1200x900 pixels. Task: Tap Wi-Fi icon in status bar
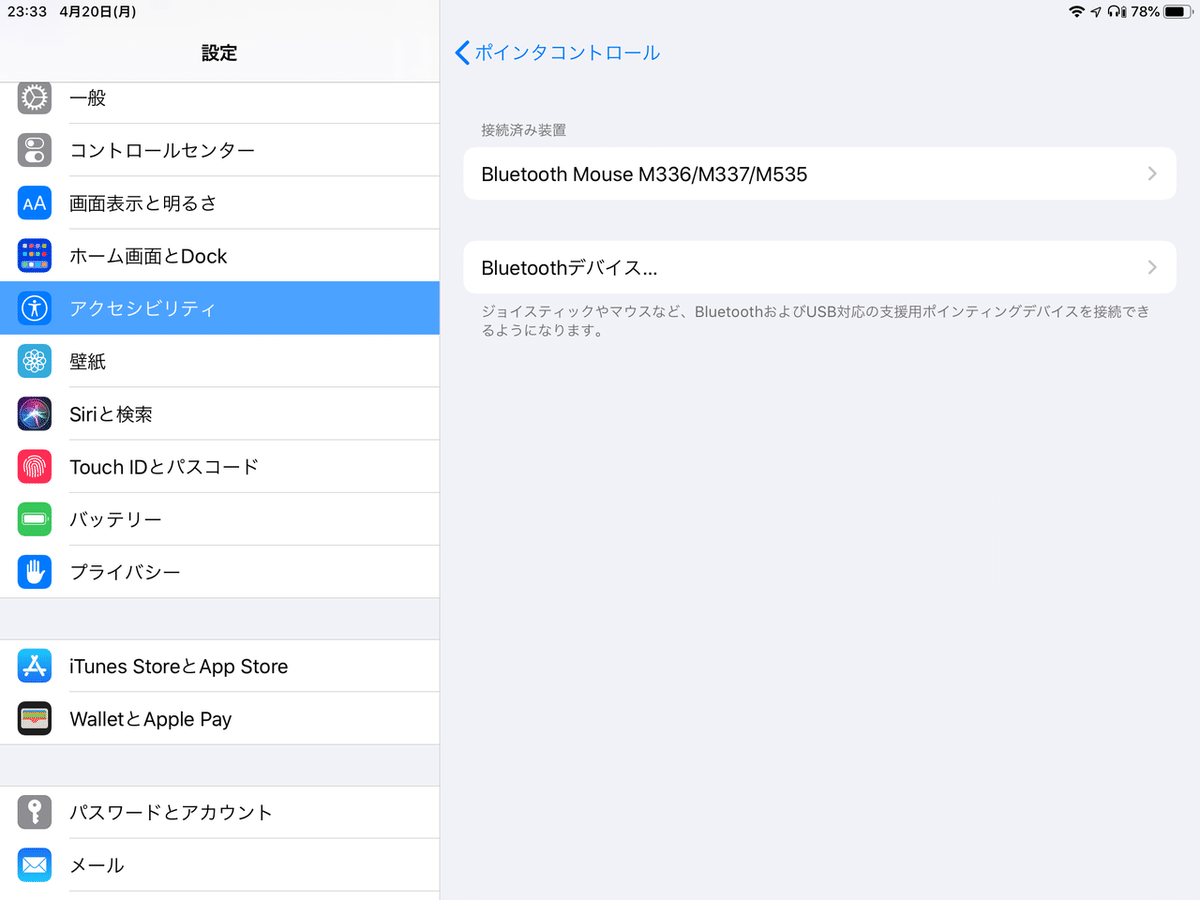(x=1077, y=12)
